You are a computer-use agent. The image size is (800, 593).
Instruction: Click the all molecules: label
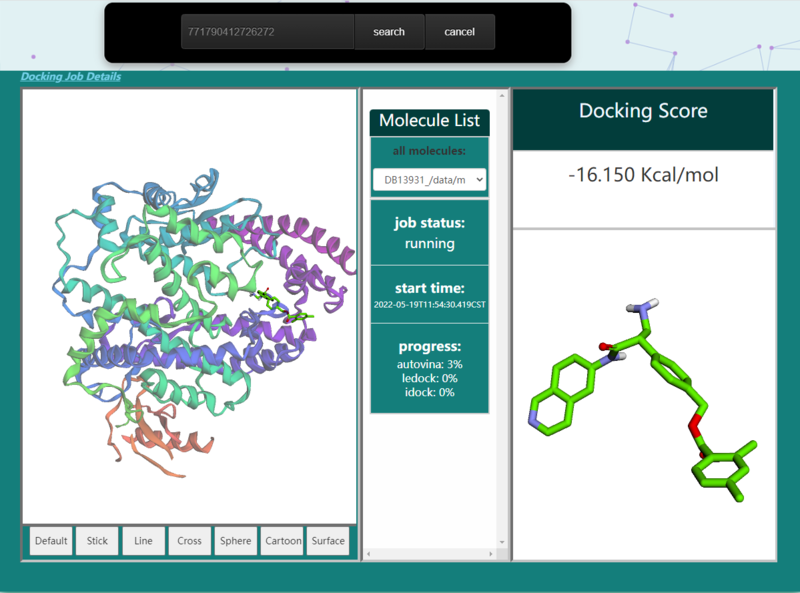click(429, 151)
